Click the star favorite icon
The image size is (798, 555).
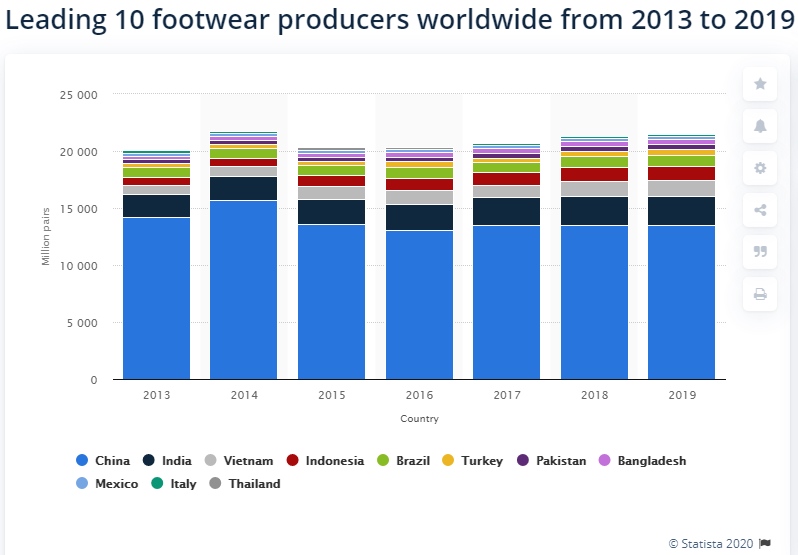pyautogui.click(x=760, y=84)
